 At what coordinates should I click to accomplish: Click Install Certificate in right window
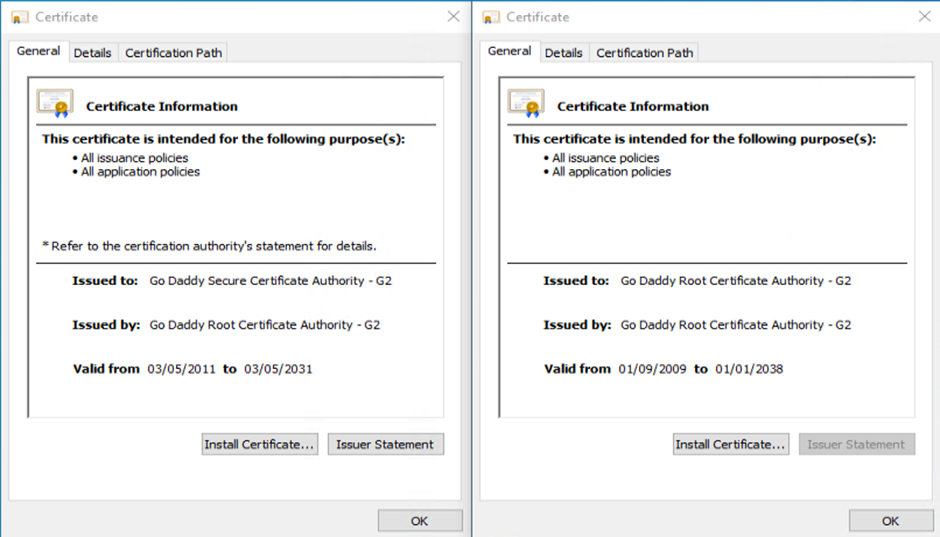pyautogui.click(x=731, y=444)
